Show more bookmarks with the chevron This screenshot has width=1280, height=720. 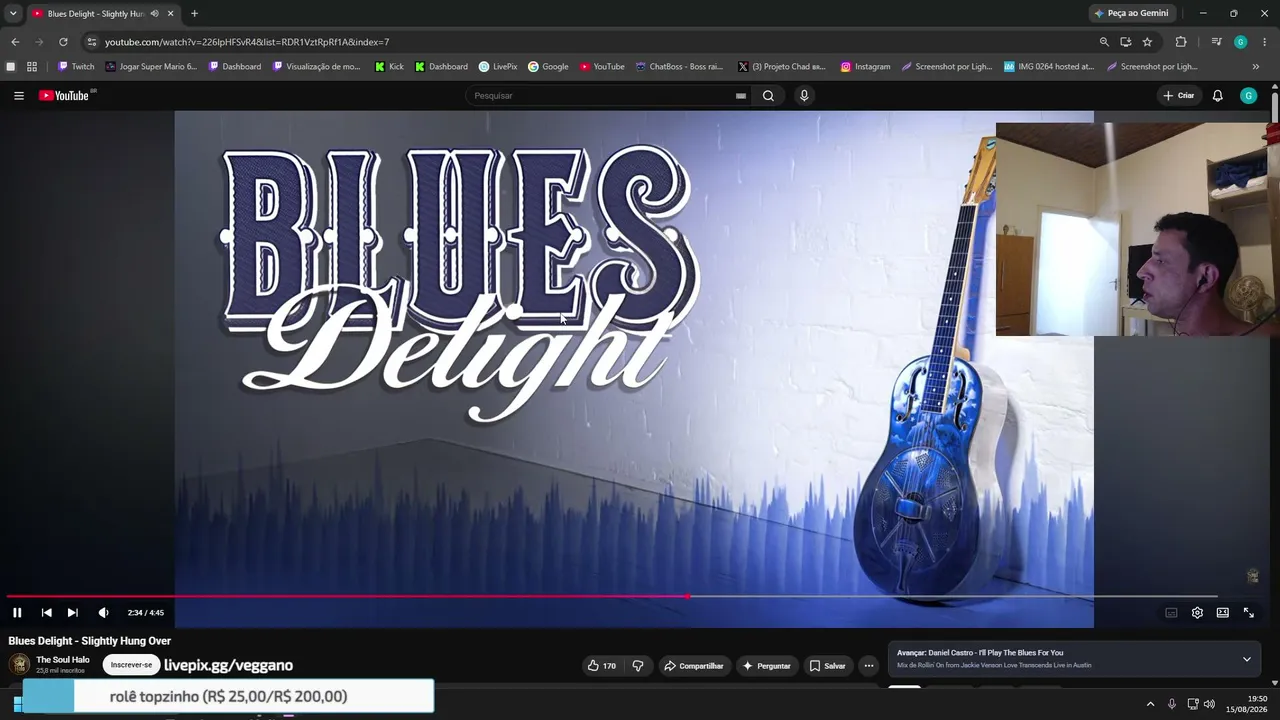1256,67
